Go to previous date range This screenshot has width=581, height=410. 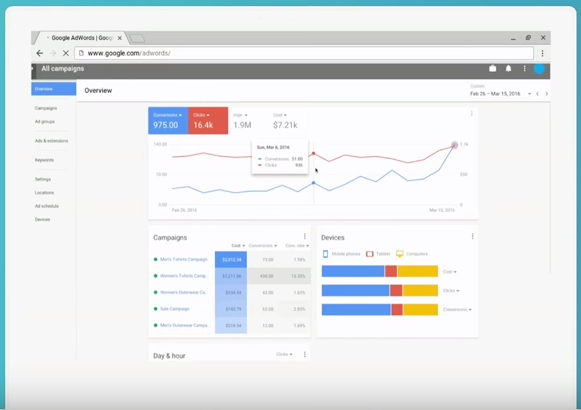coord(538,94)
